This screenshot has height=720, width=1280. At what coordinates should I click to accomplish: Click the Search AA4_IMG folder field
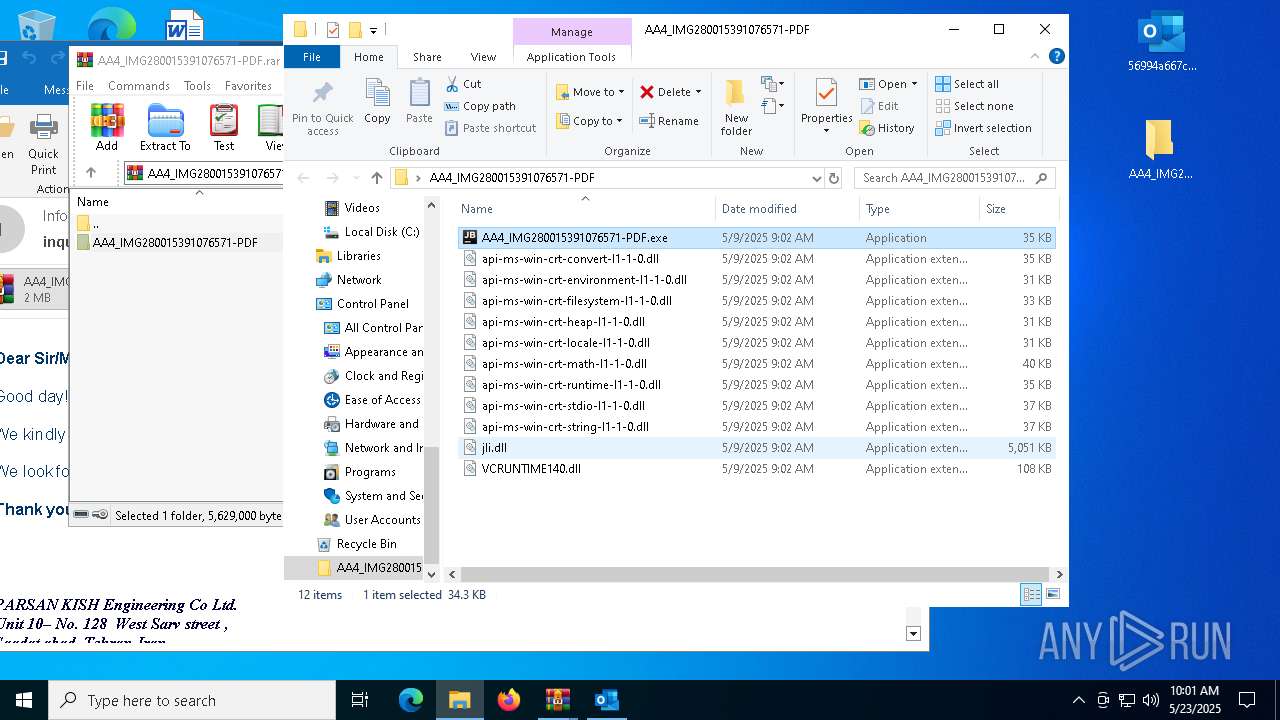pos(954,178)
